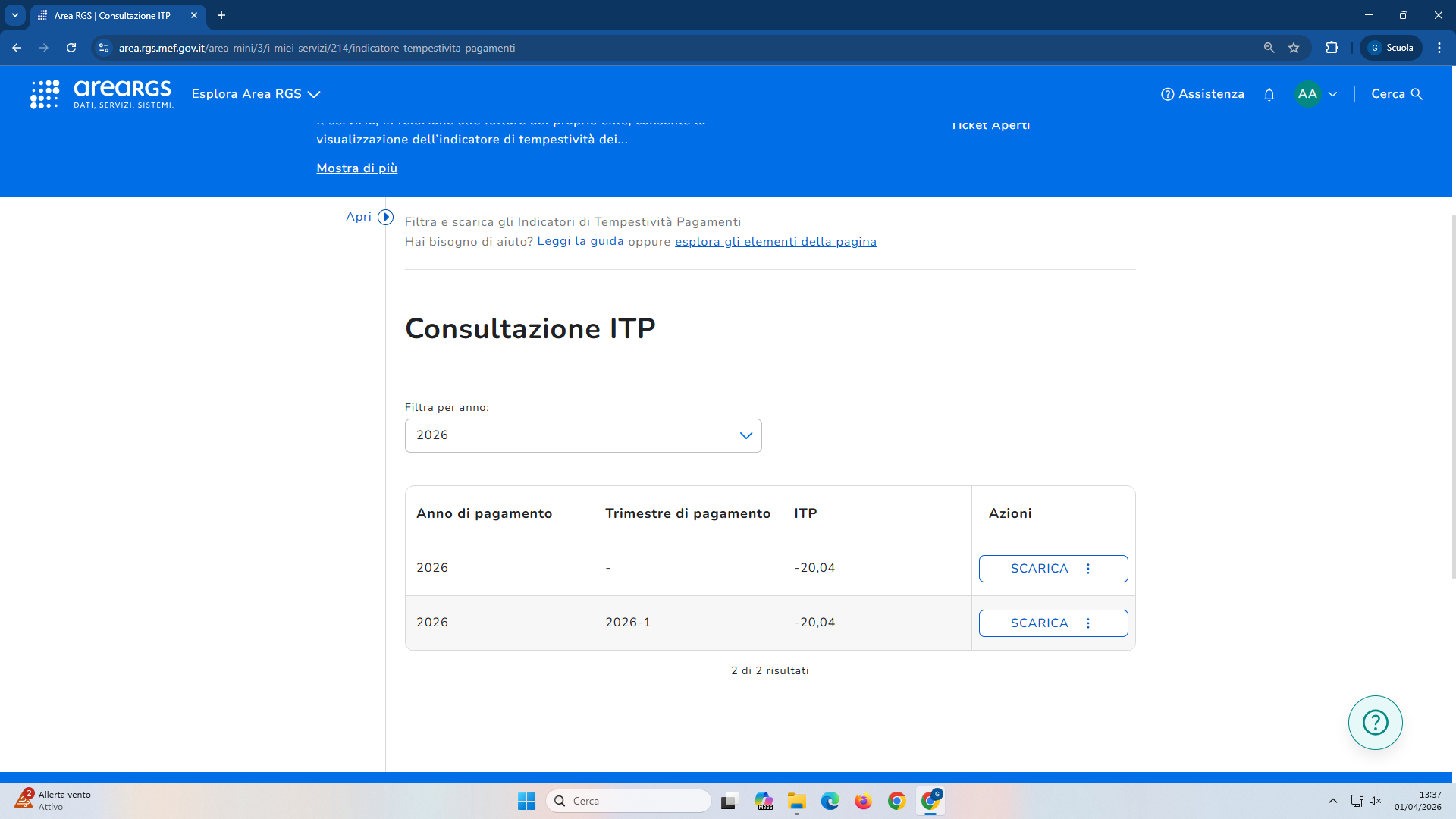The height and width of the screenshot is (819, 1456).
Task: Open browser extensions puzzle icon
Action: coord(1332,48)
